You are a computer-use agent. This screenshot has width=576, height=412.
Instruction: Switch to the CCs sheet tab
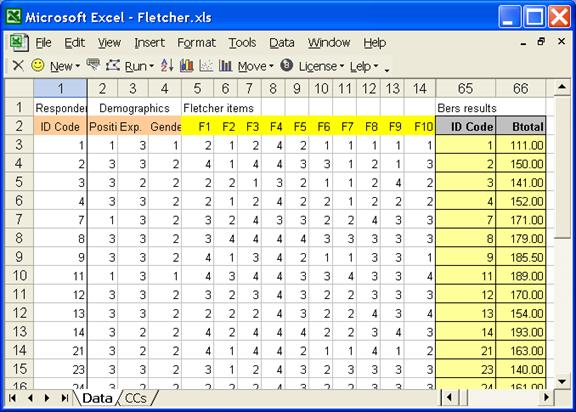pyautogui.click(x=136, y=398)
